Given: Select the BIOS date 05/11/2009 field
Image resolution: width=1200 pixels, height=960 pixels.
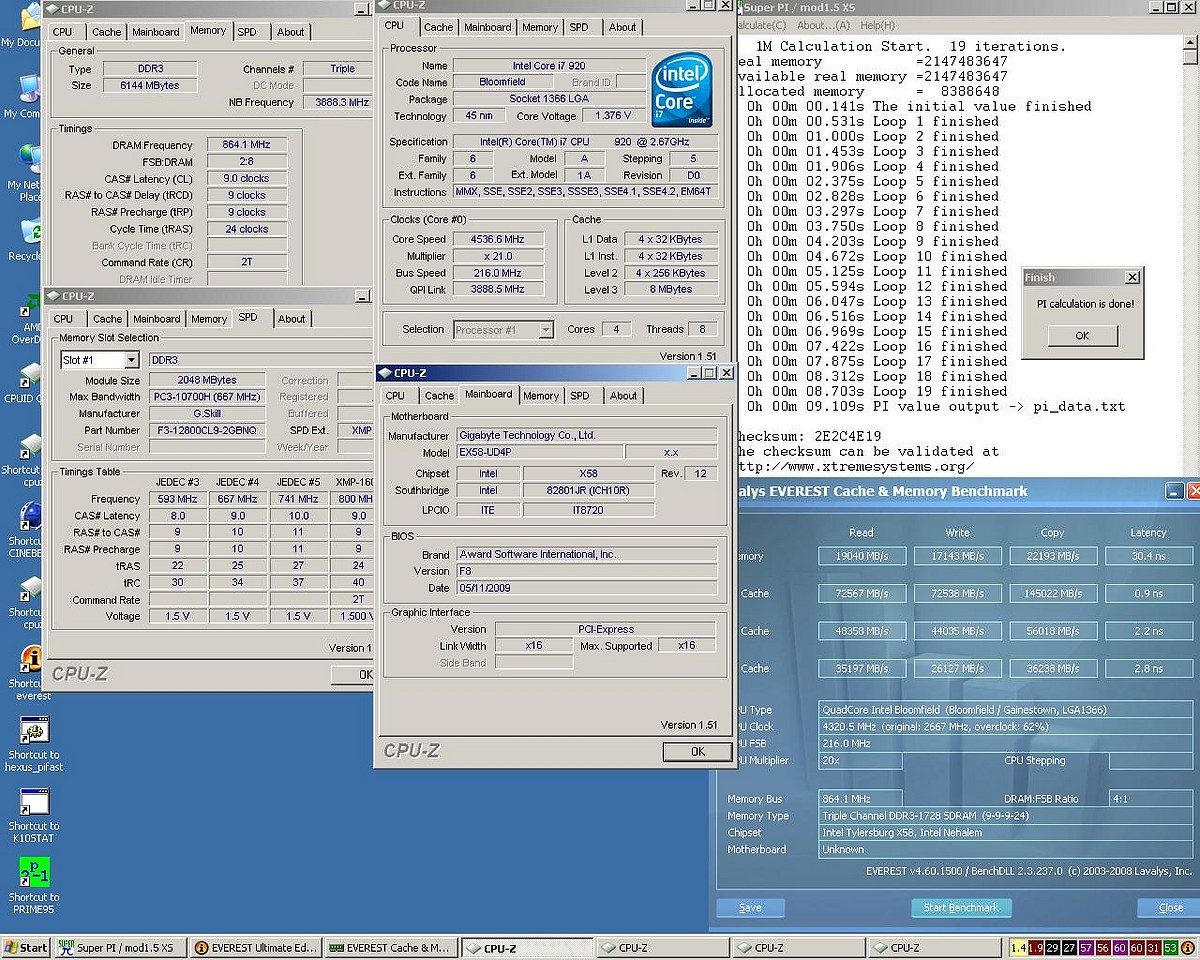Looking at the screenshot, I should 586,588.
